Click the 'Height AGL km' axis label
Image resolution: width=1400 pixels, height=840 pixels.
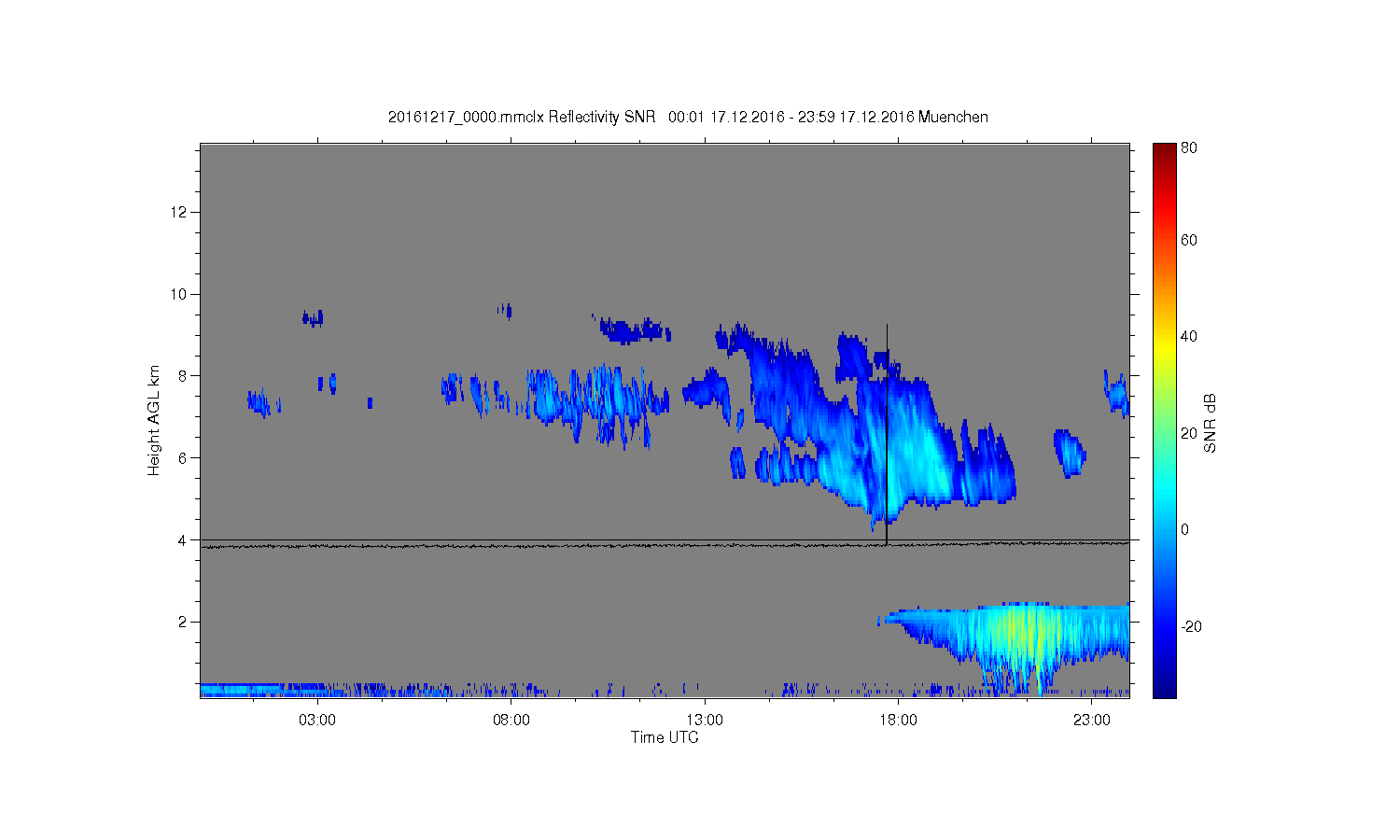[154, 420]
